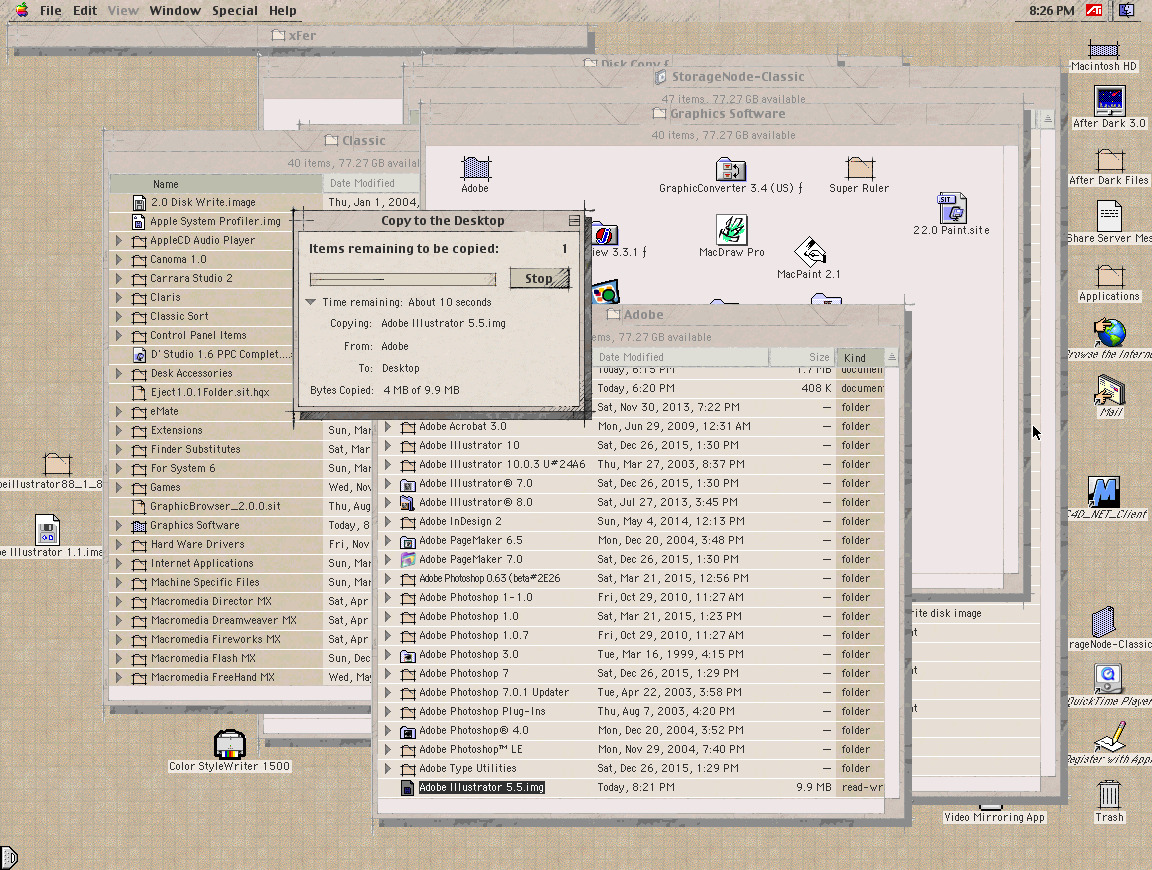
Task: Expand the Carrara Studio 2 folder
Action: point(119,278)
